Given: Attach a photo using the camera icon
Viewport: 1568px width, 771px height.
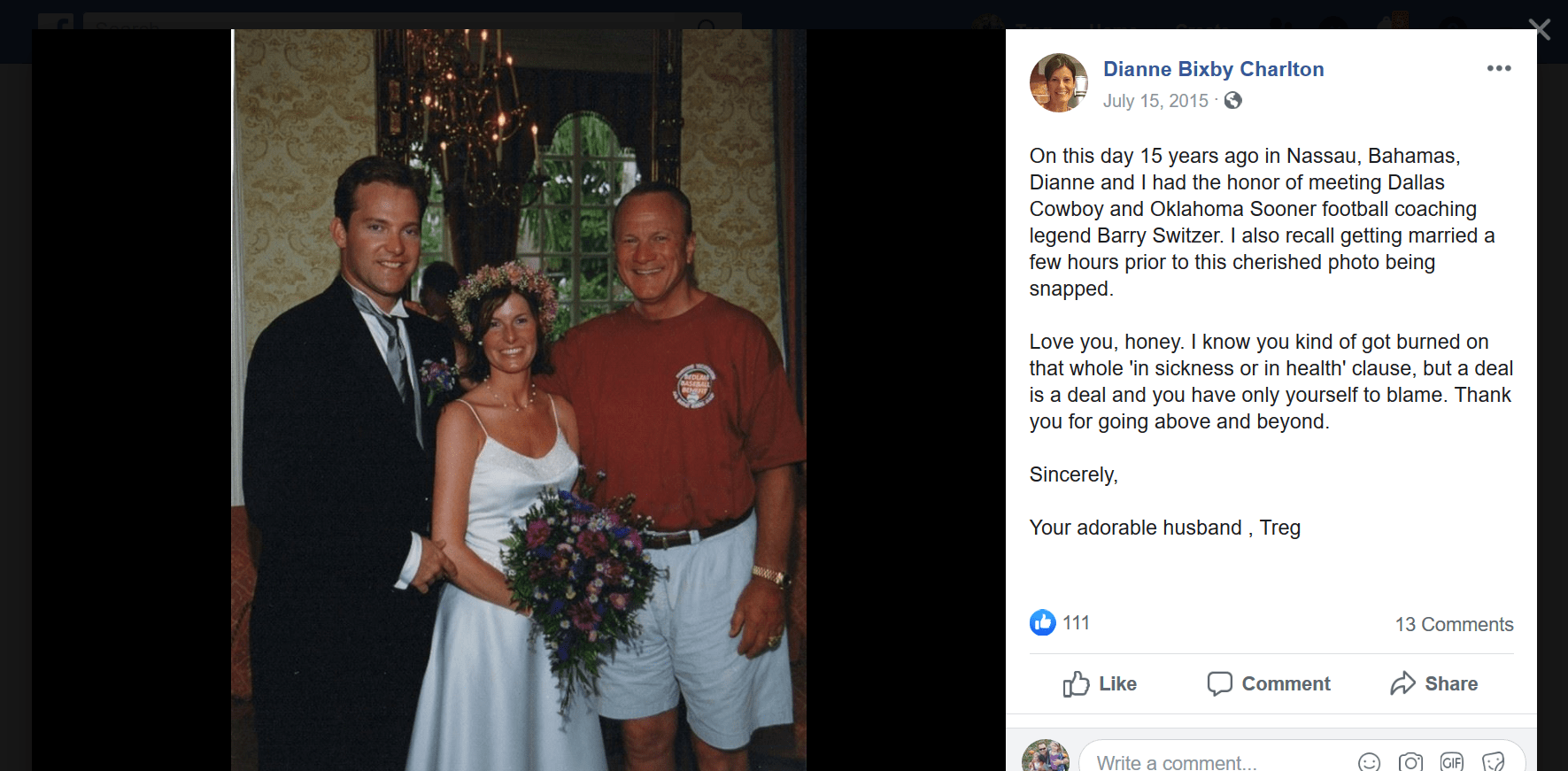Looking at the screenshot, I should pyautogui.click(x=1410, y=762).
